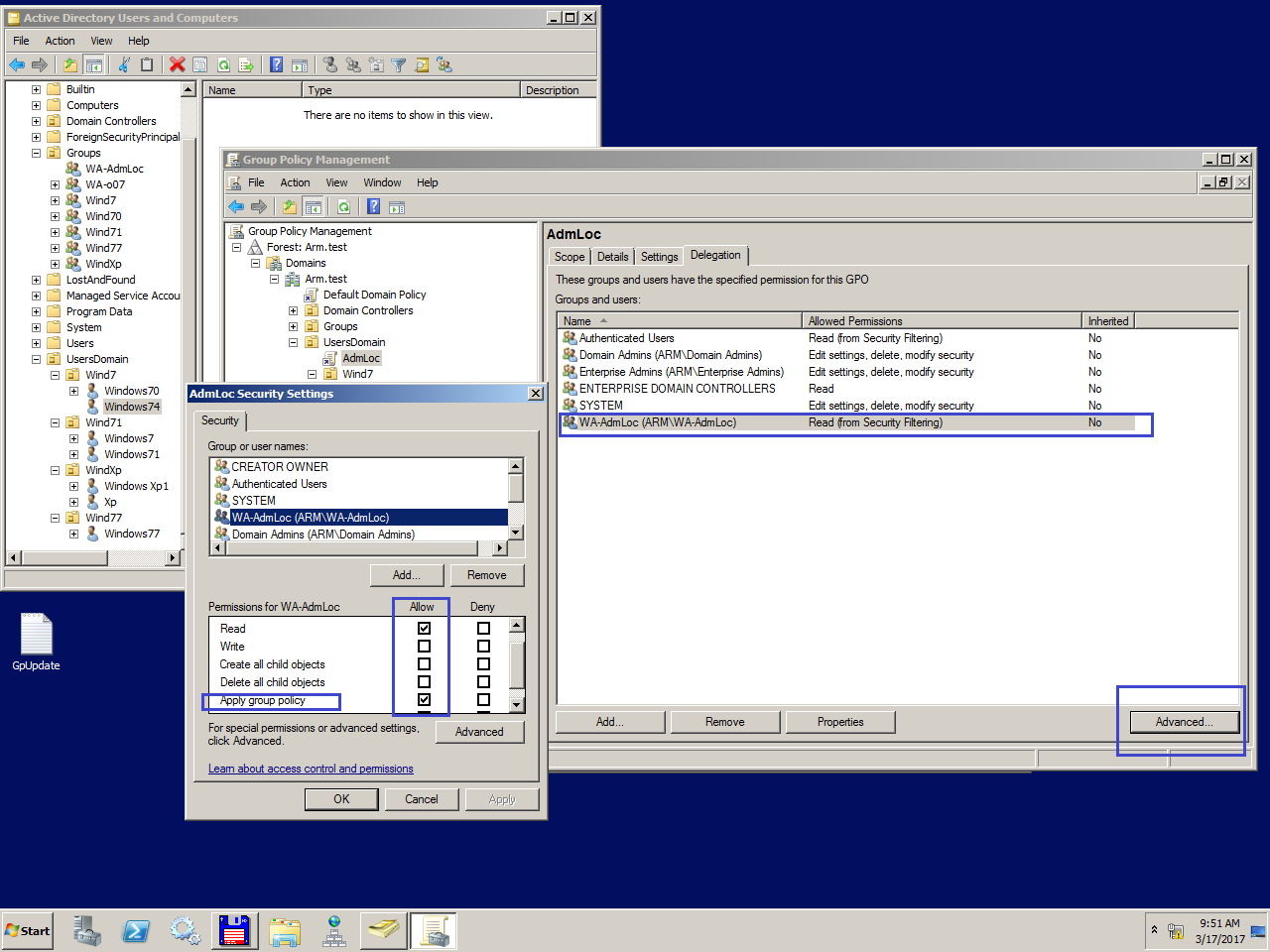Screen dimensions: 1270x952
Task: Toggle Allow checkbox for Write permission
Action: click(x=424, y=646)
